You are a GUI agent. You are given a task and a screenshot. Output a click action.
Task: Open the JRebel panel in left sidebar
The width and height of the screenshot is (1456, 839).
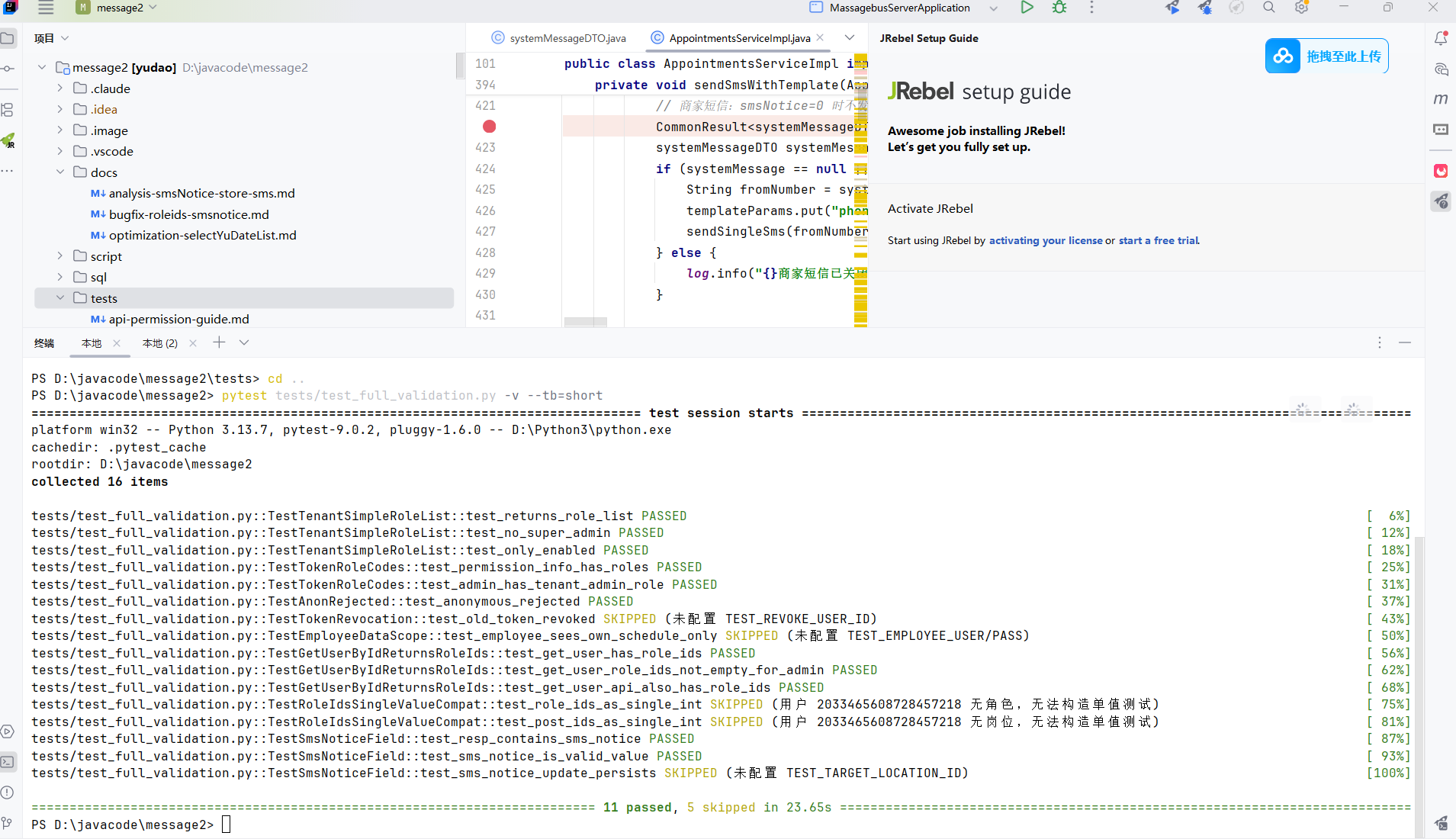click(8, 140)
